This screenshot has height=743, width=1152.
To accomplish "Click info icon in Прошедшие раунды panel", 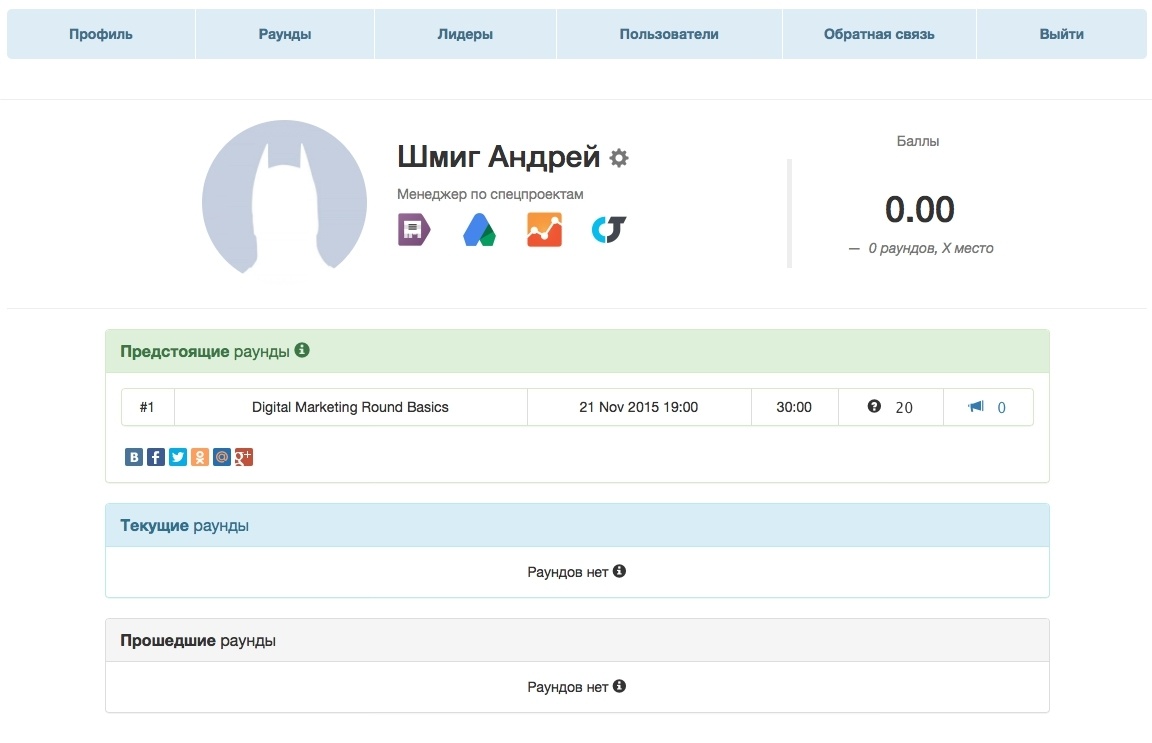I will (619, 686).
